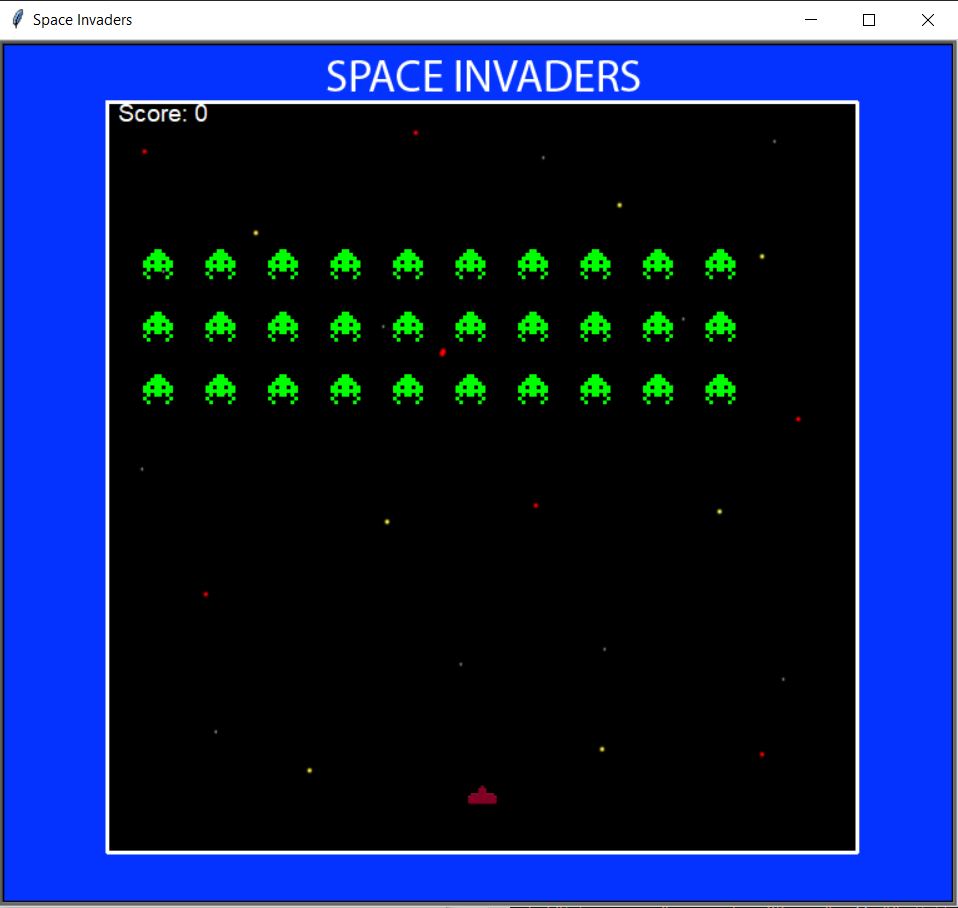
Task: Click the last alien in the top row
Action: 720,264
